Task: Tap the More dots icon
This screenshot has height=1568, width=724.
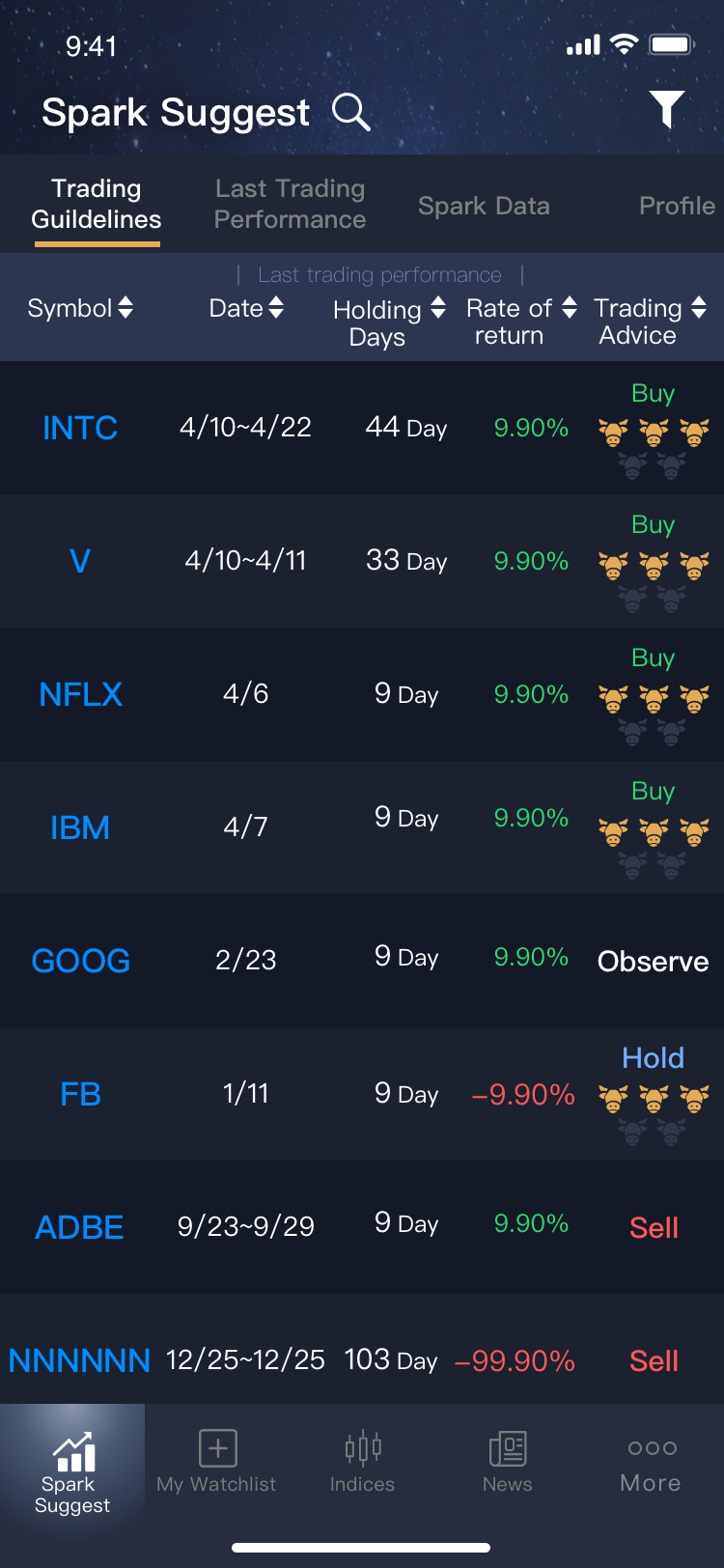Action: tap(653, 1447)
